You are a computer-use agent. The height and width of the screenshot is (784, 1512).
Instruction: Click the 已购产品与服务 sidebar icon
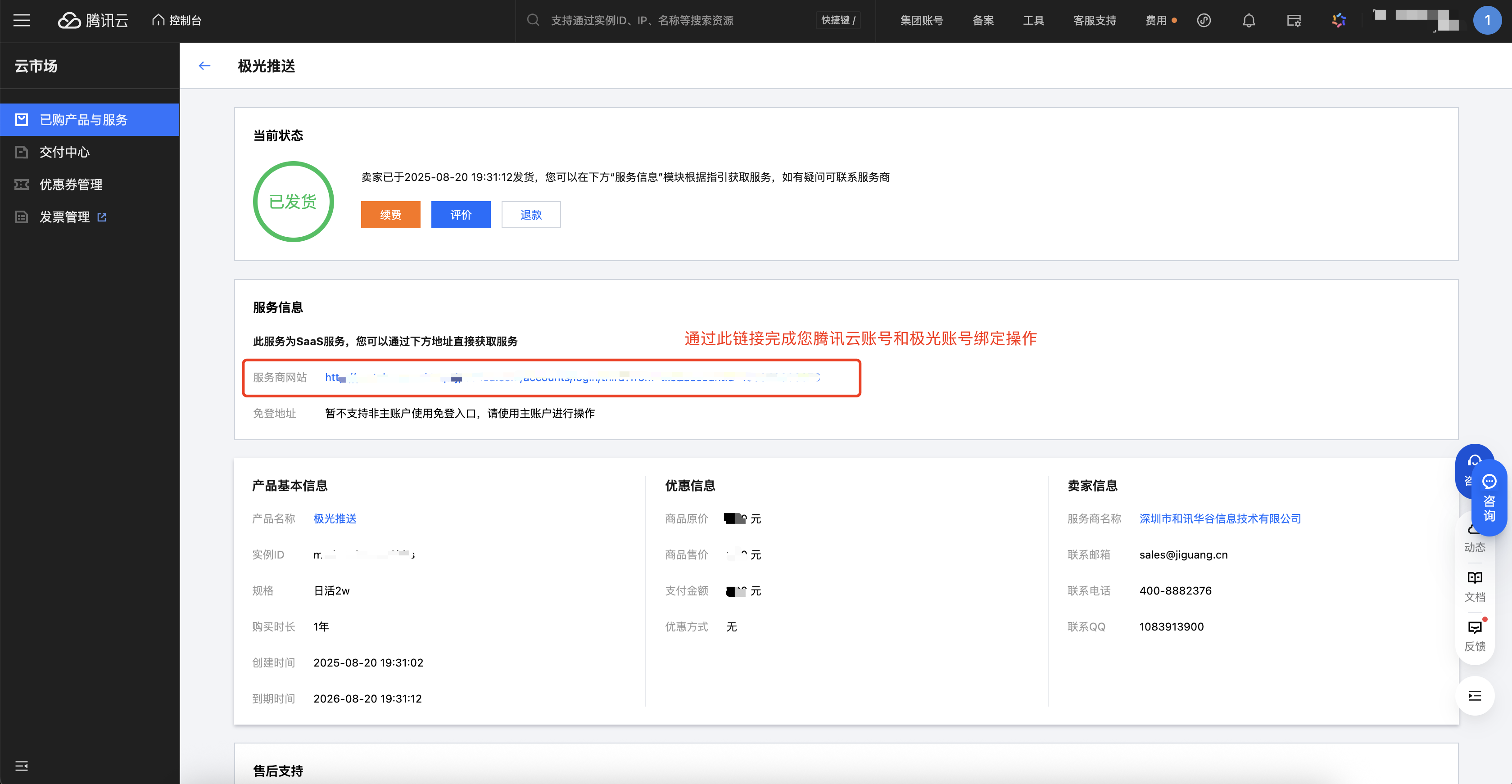click(22, 120)
